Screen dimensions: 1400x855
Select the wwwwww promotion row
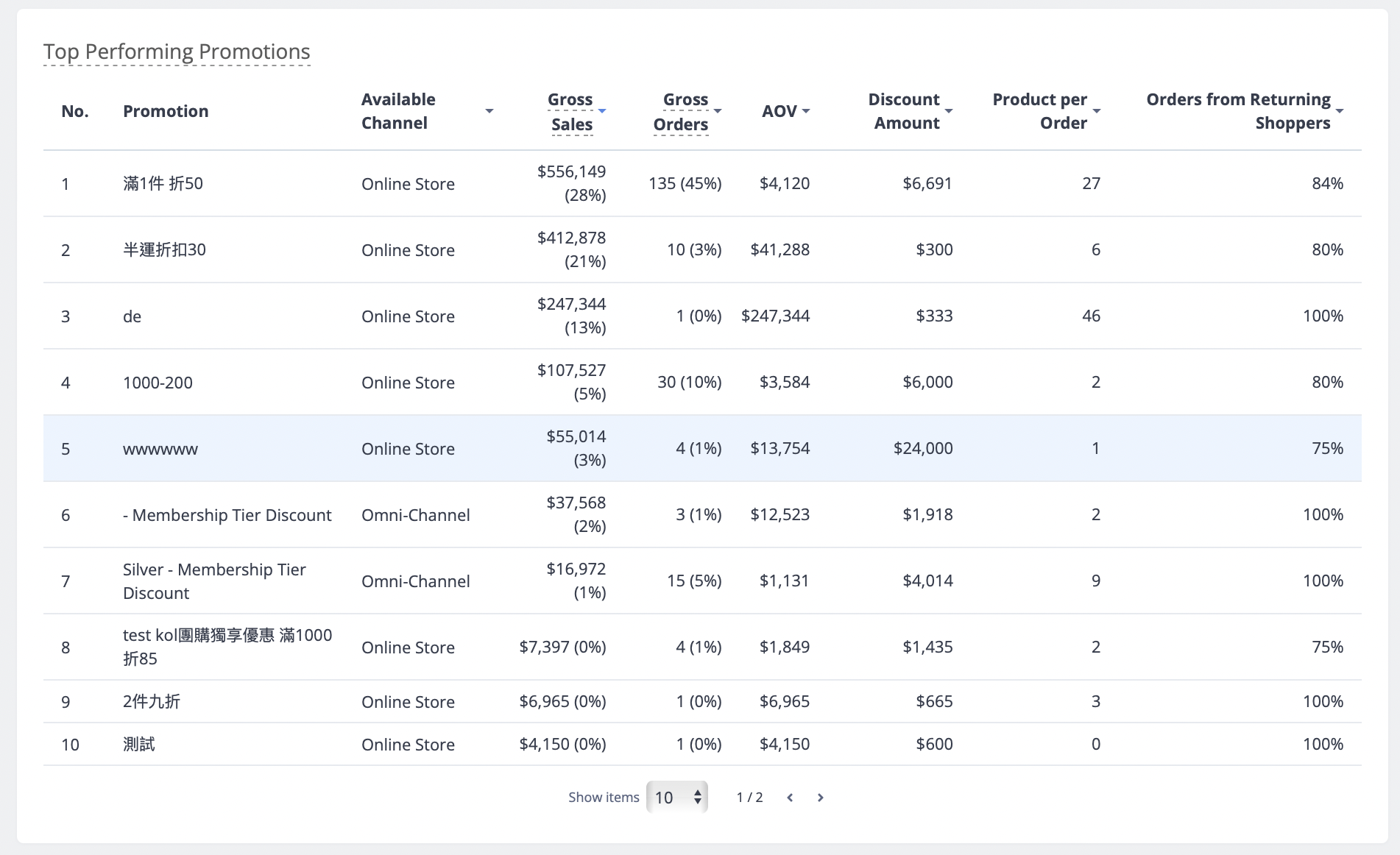(702, 448)
